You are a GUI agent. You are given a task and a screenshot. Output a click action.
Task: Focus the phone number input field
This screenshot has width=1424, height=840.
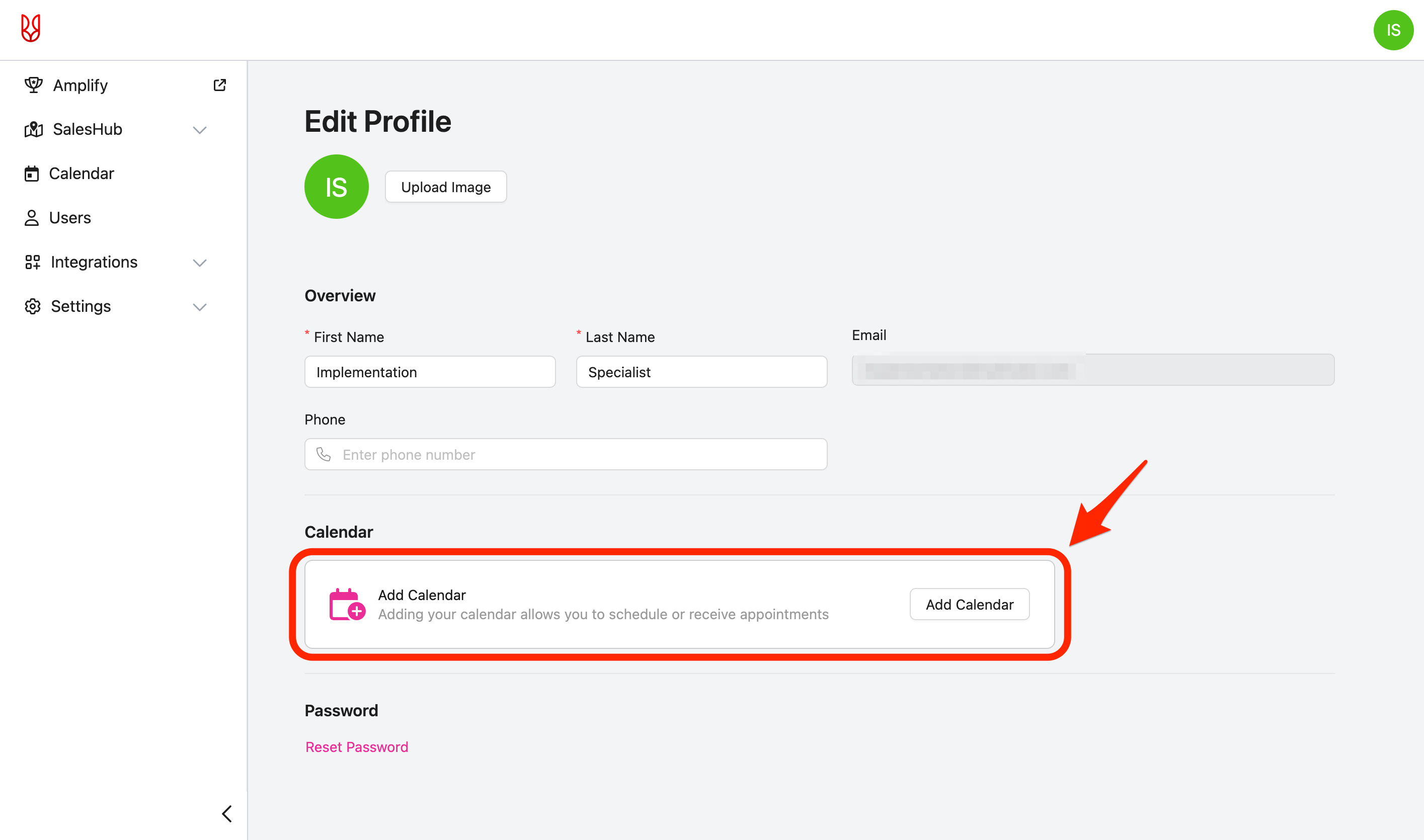pos(578,455)
